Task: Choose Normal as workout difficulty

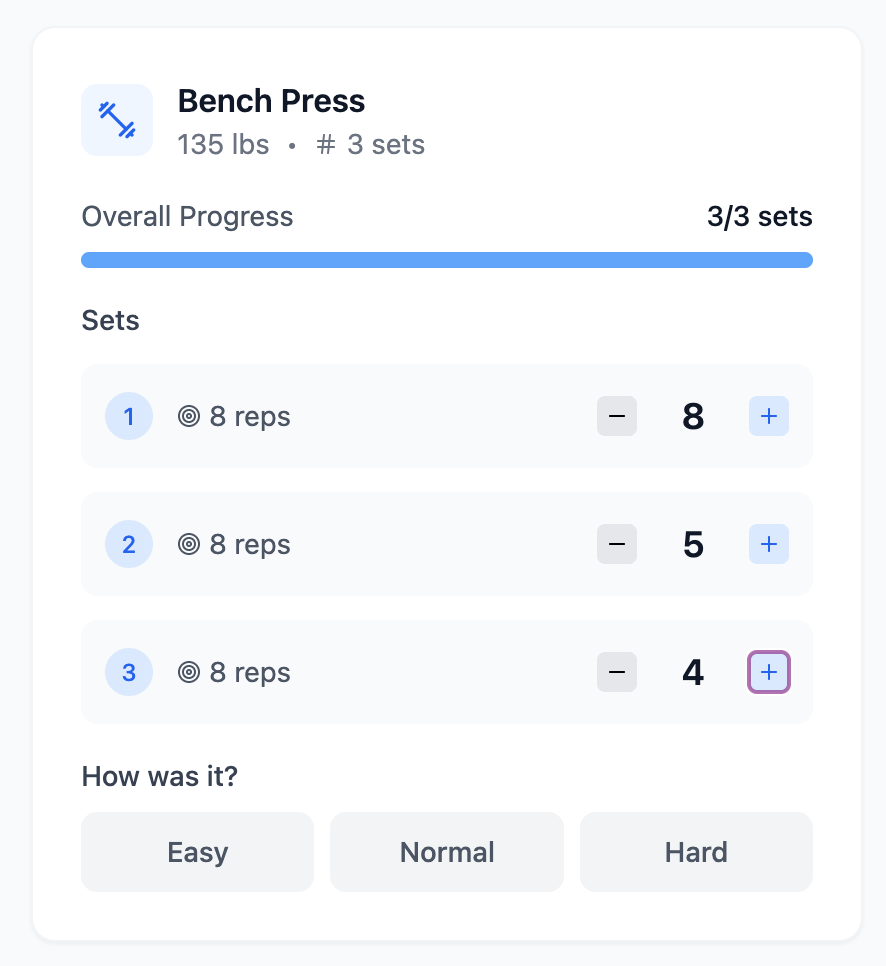Action: point(447,852)
